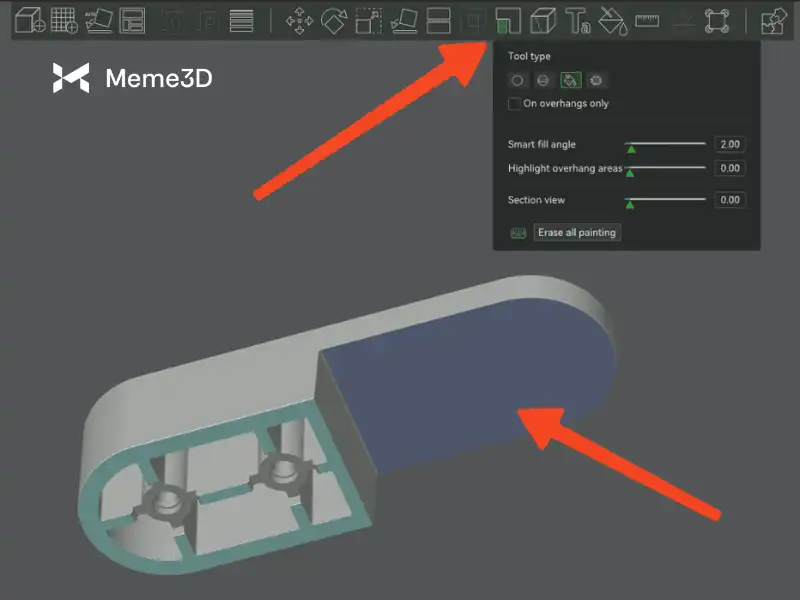The width and height of the screenshot is (800, 600).
Task: Choose the gap fill tool type
Action: [x=597, y=80]
